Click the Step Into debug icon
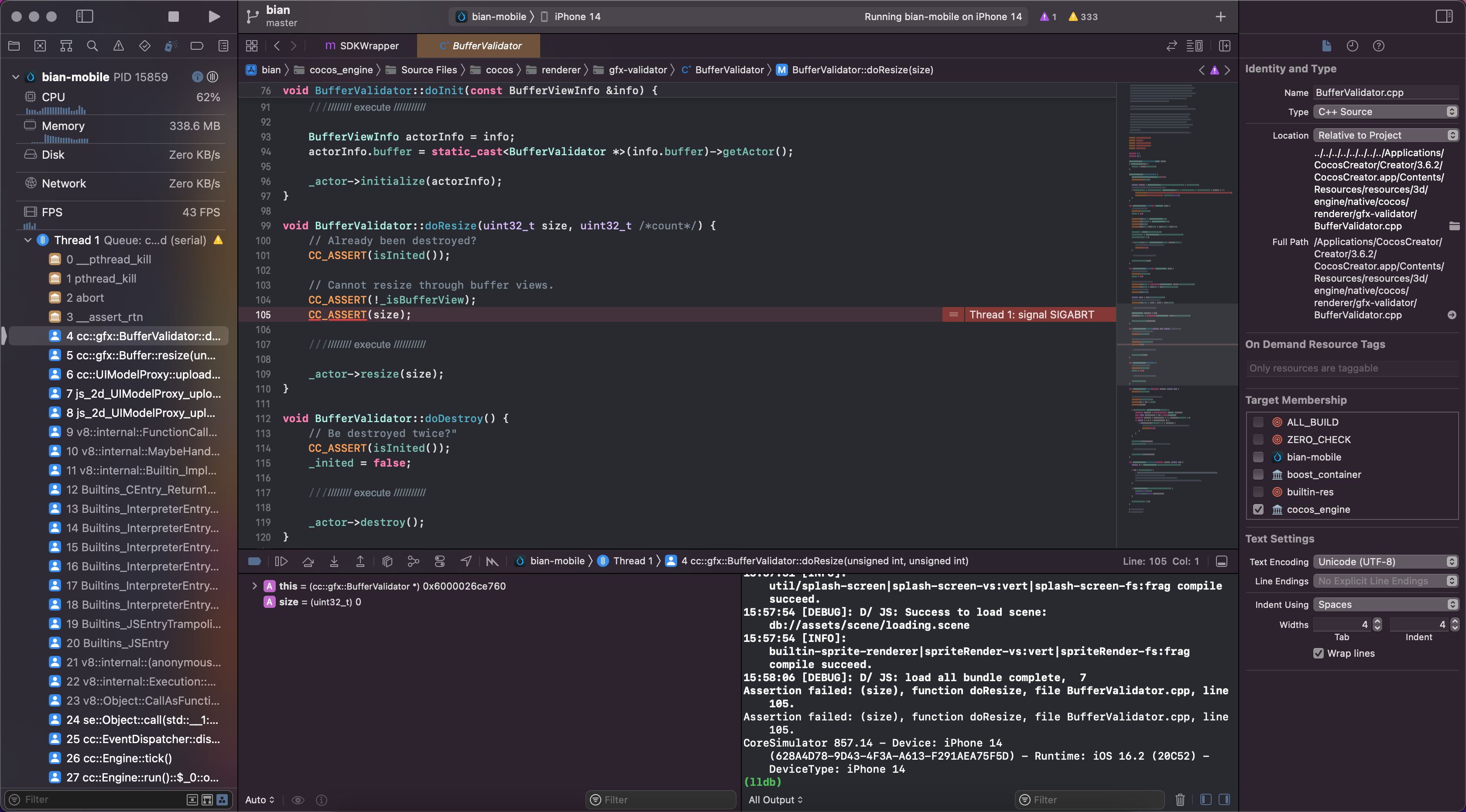The width and height of the screenshot is (1466, 812). coord(334,561)
